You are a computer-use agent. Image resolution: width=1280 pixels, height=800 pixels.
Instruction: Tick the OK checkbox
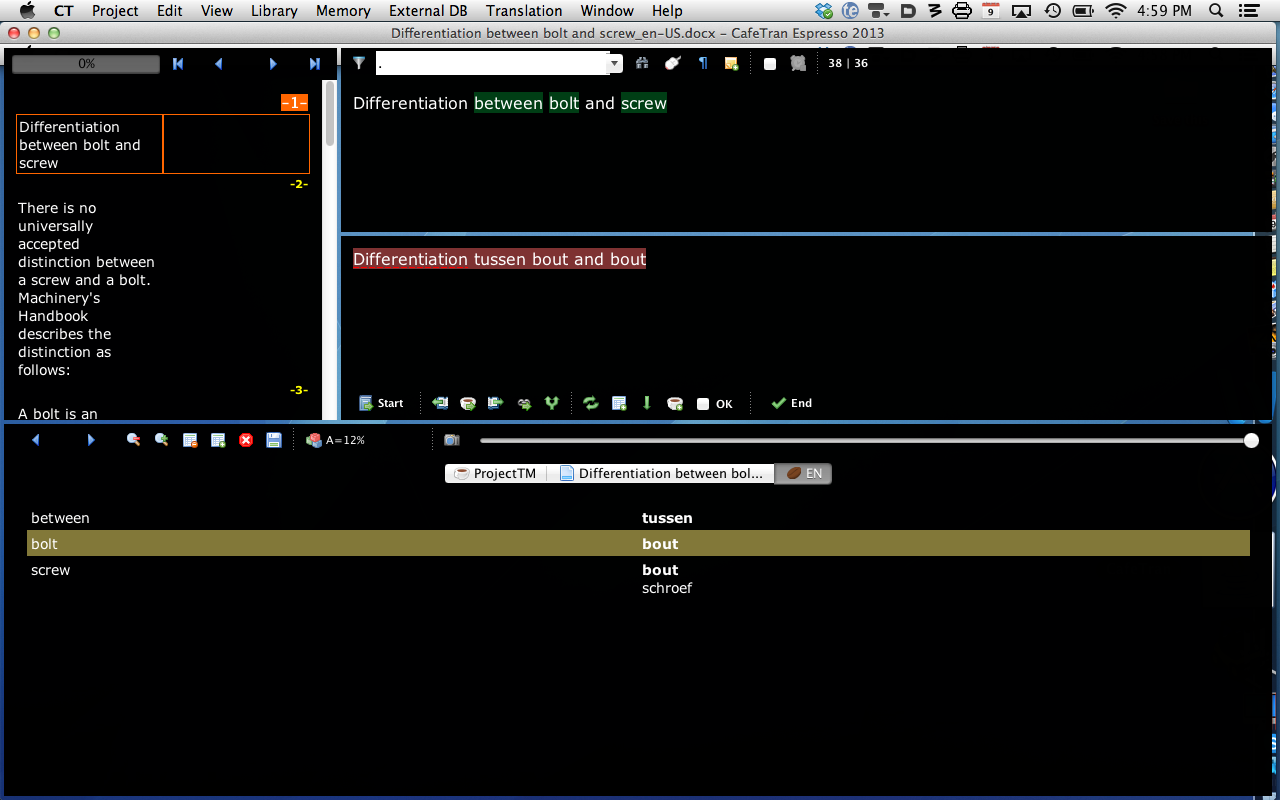point(703,404)
